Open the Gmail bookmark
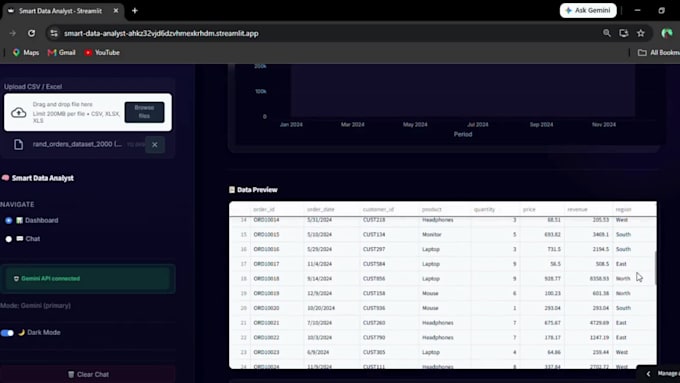 [x=62, y=52]
